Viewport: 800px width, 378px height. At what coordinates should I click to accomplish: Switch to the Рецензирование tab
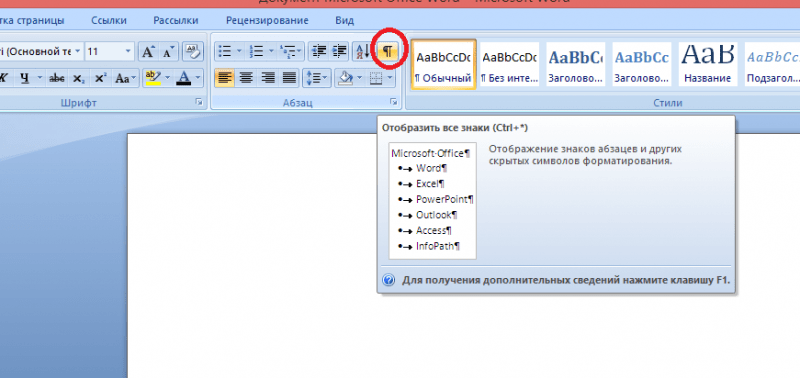point(267,21)
